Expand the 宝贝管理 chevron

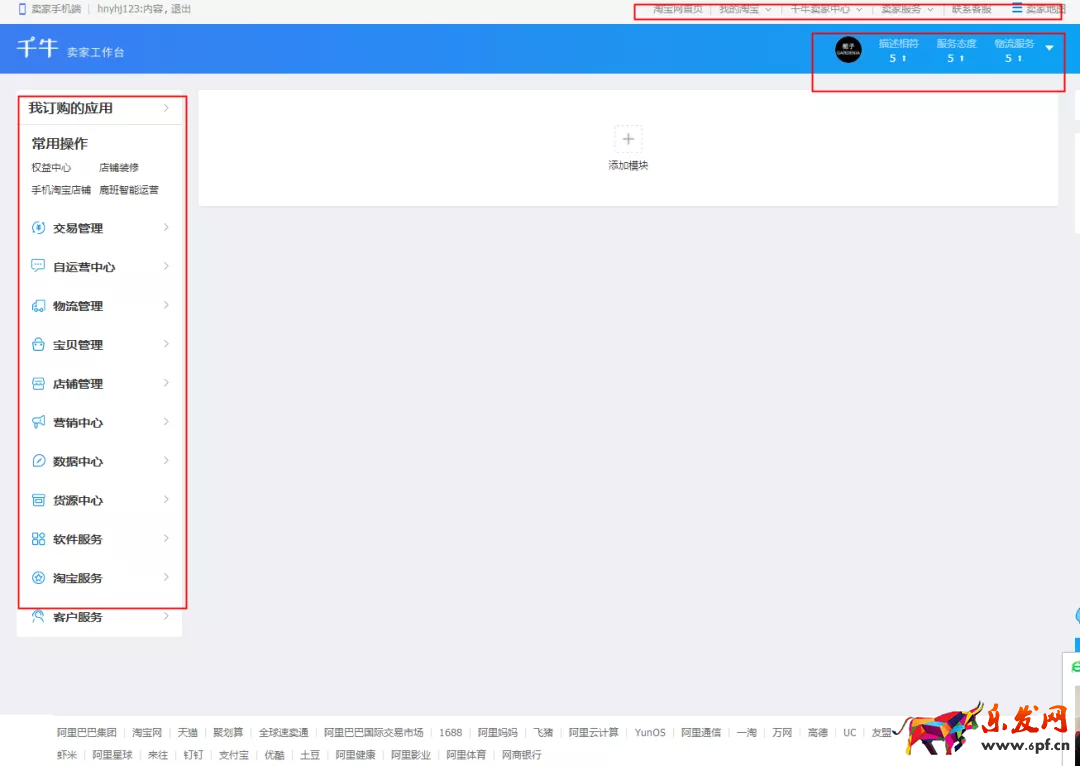point(166,344)
